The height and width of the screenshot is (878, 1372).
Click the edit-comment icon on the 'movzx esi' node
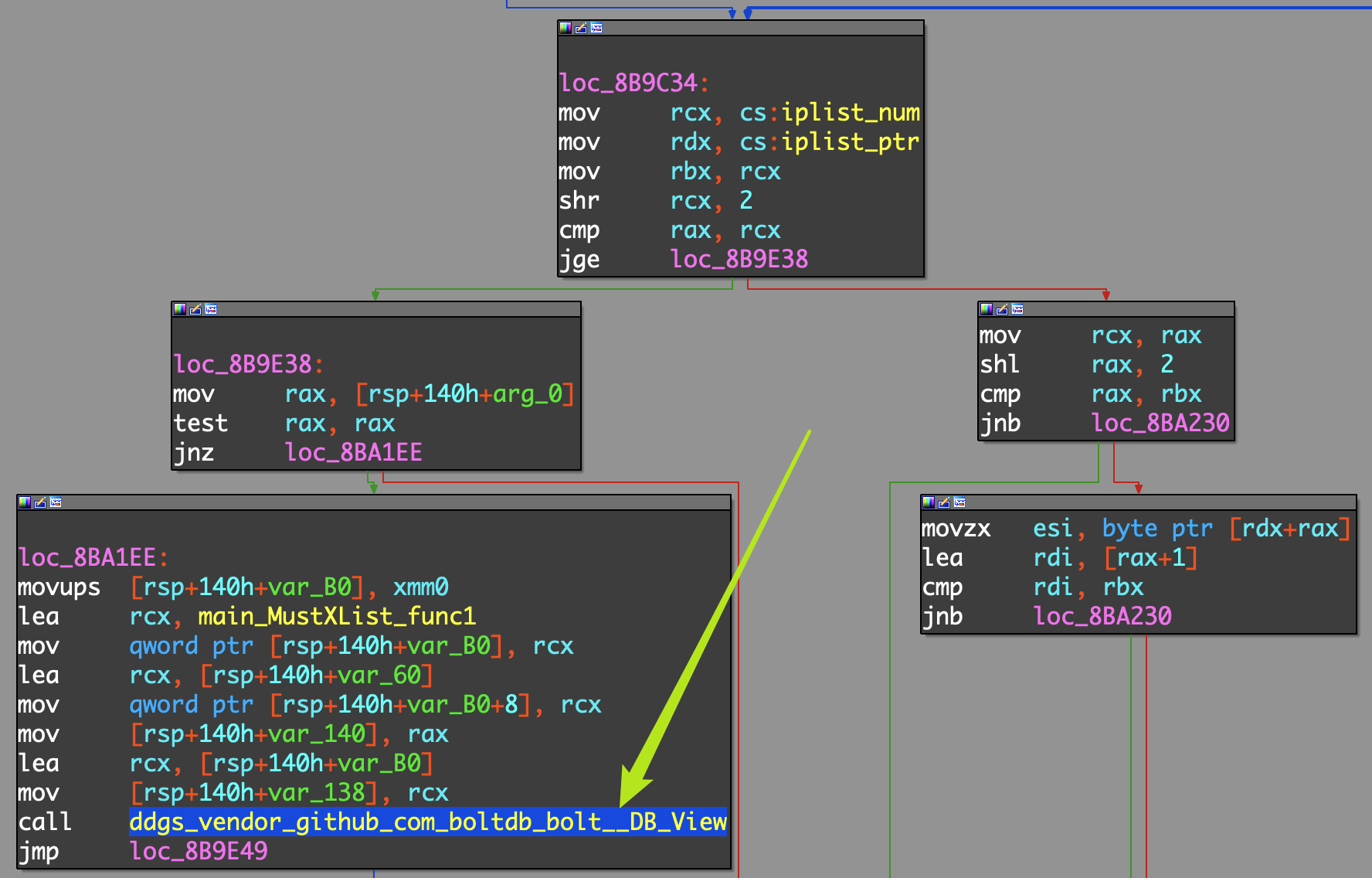(x=944, y=502)
